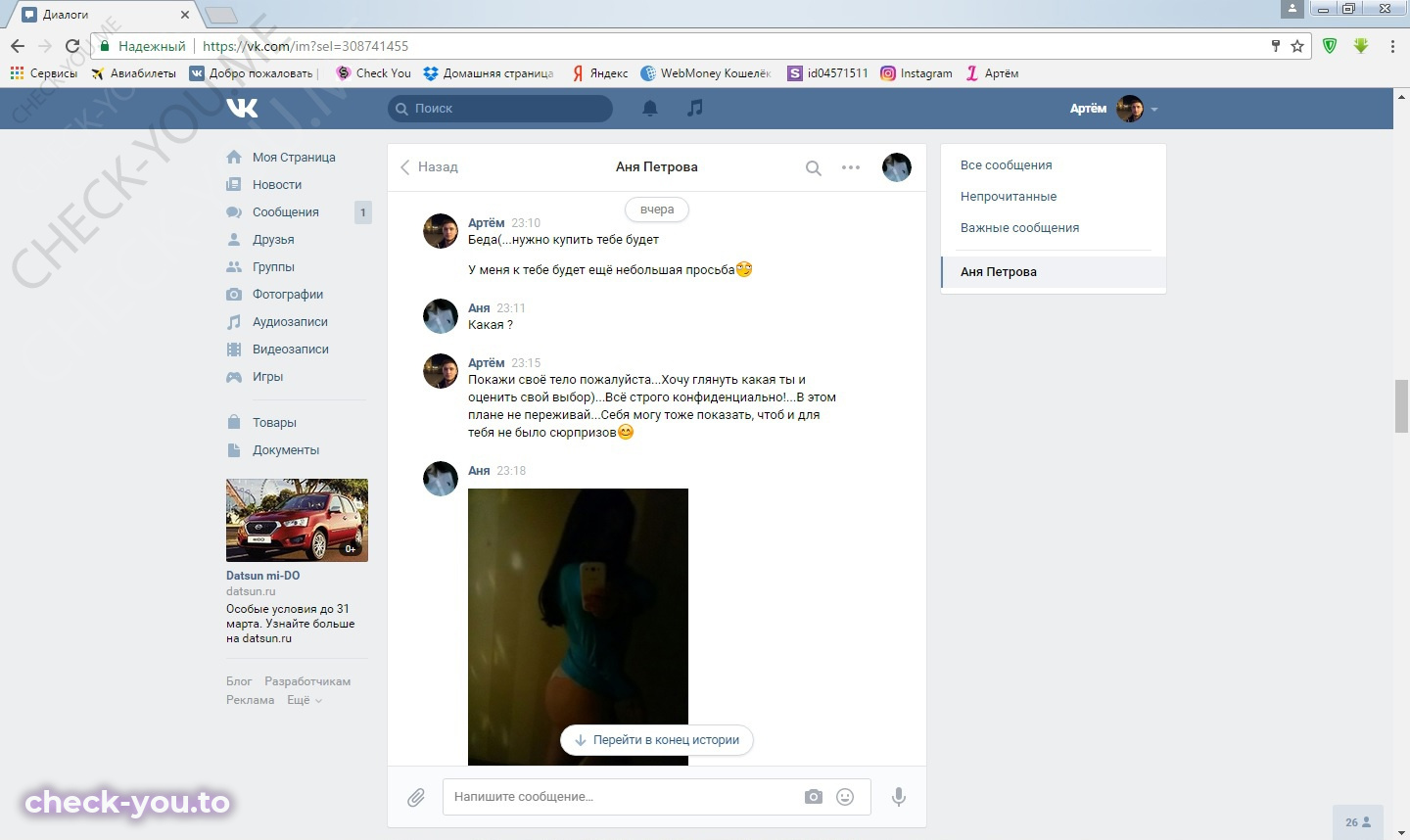The image size is (1410, 840).
Task: Open the emoji smiley picker
Action: tap(845, 797)
